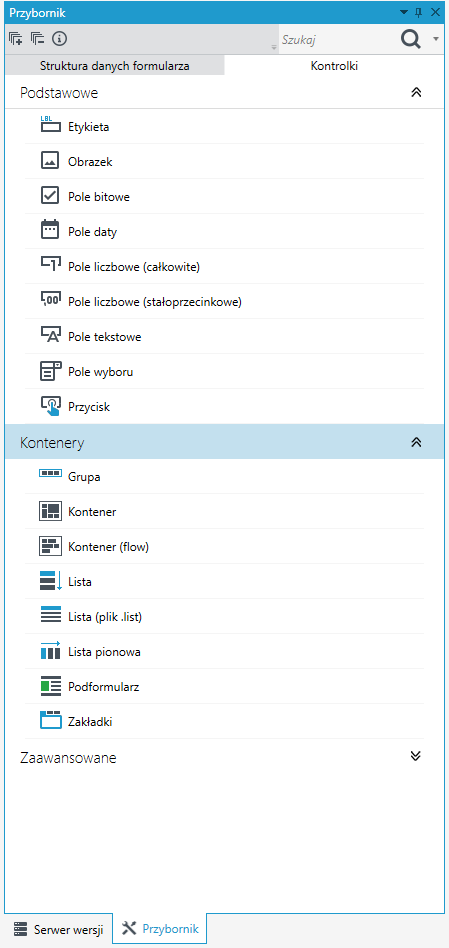Screen dimensions: 449x948
Task: Click the Pole tekstowe text
Action: point(105,337)
